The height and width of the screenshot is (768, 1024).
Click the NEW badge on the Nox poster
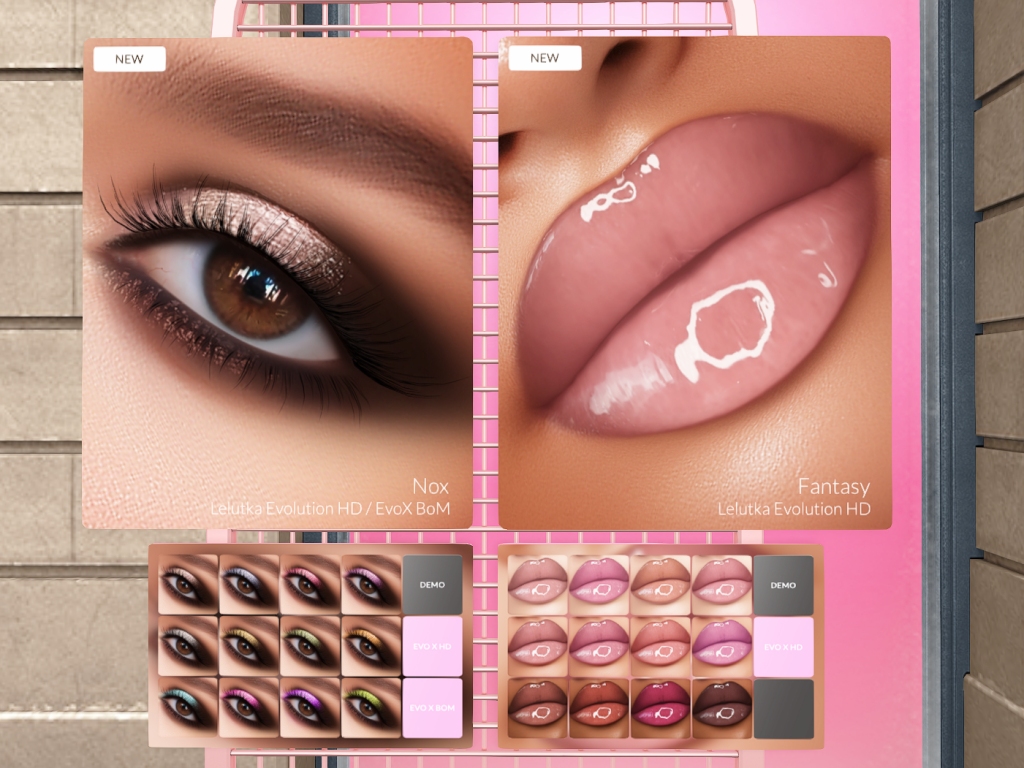[129, 59]
